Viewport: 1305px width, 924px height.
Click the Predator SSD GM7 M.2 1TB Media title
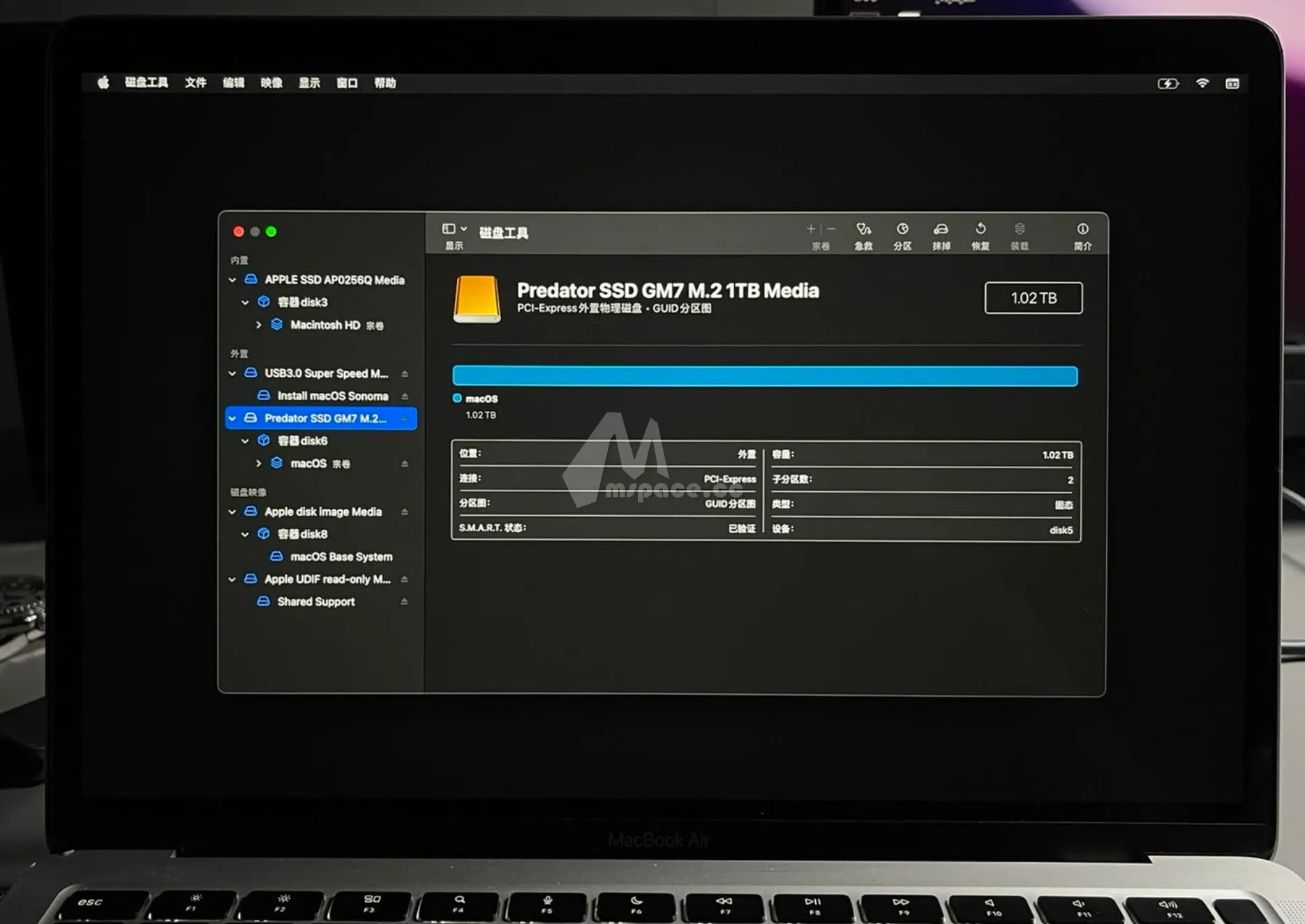click(x=668, y=290)
